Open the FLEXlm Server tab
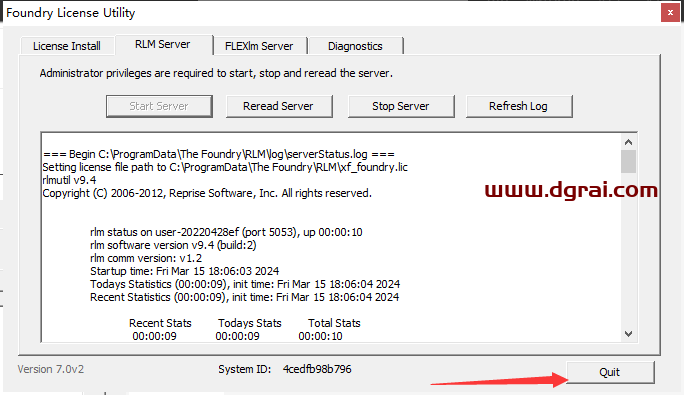Viewport: 684px width, 395px height. coord(259,46)
